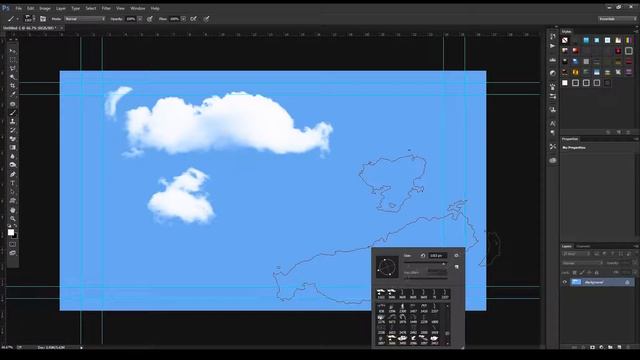Open the Layer menu
Image resolution: width=640 pixels, height=360 pixels.
click(x=61, y=8)
